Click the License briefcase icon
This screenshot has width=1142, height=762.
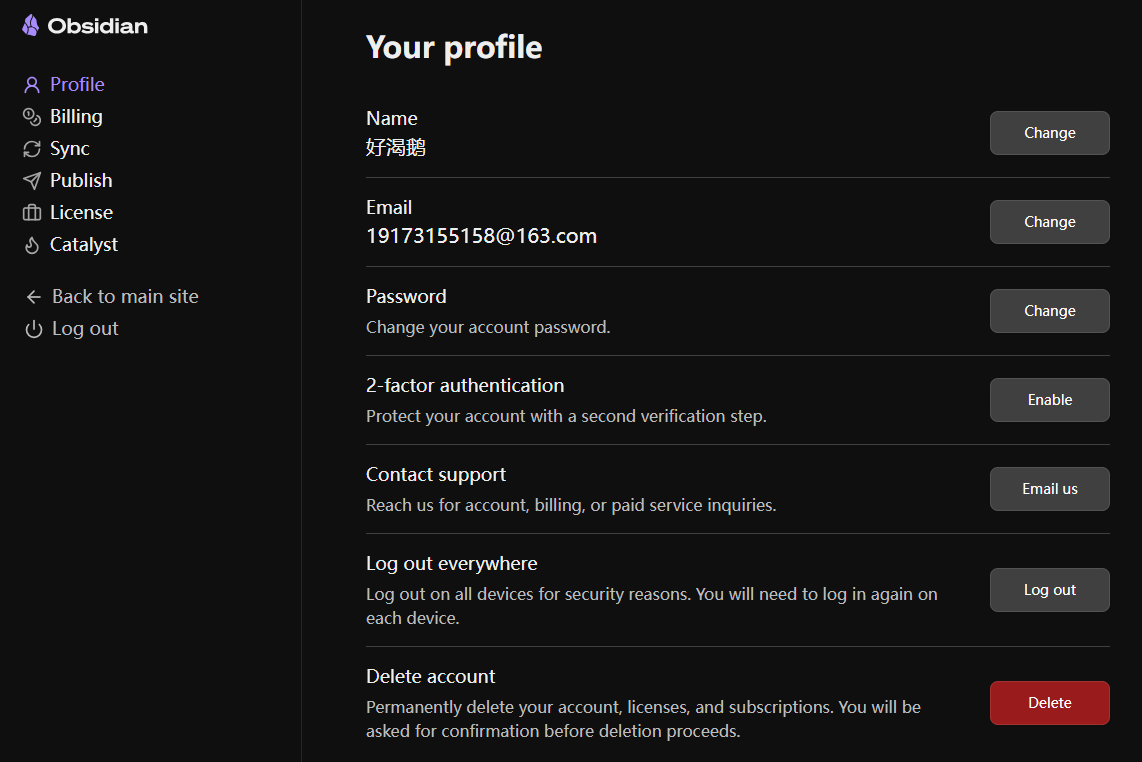pyautogui.click(x=32, y=213)
